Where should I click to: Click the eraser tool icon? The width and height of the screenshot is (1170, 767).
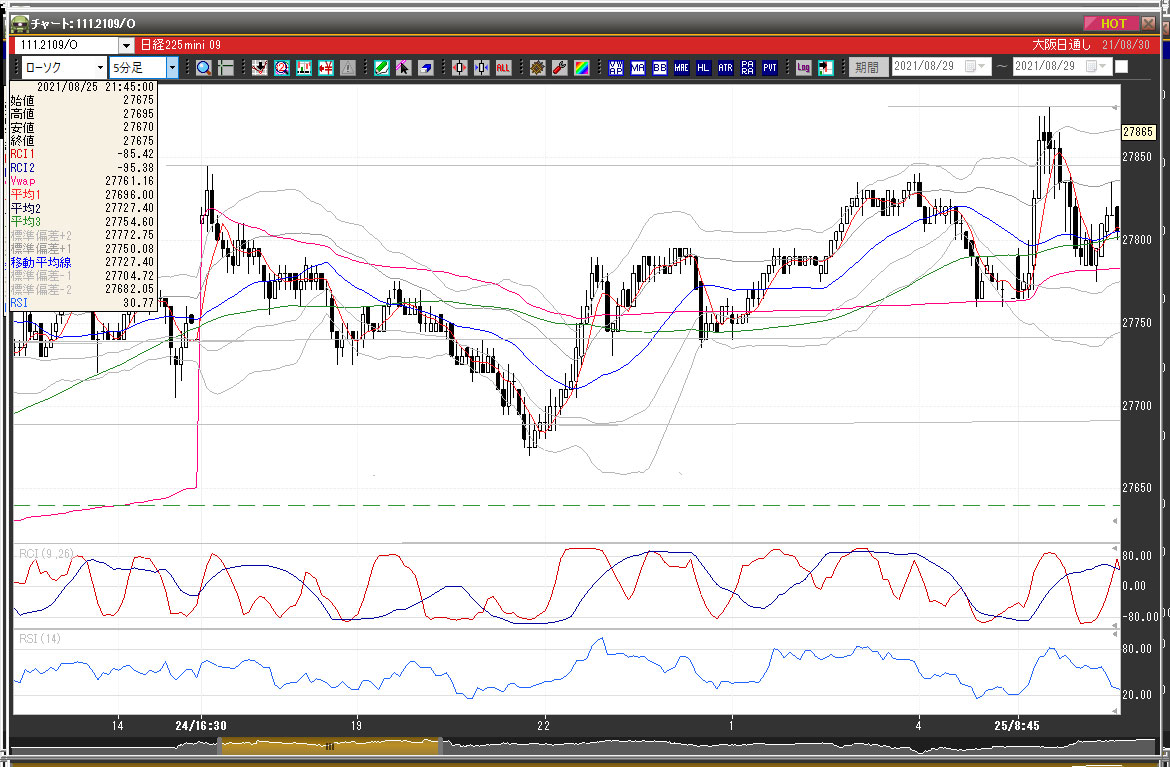[x=425, y=67]
